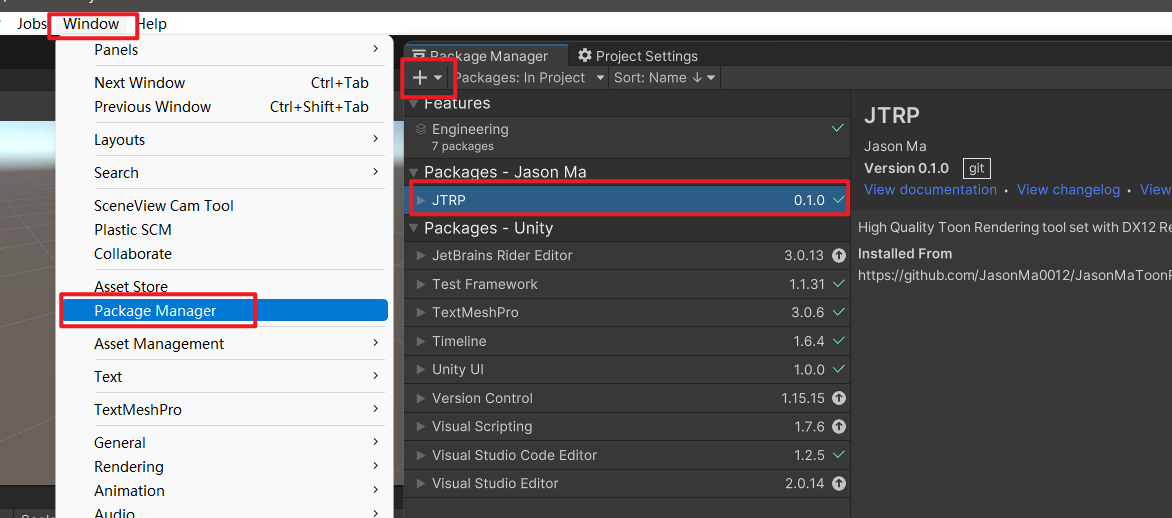Open the Help menu
1172x518 pixels.
pyautogui.click(x=152, y=24)
